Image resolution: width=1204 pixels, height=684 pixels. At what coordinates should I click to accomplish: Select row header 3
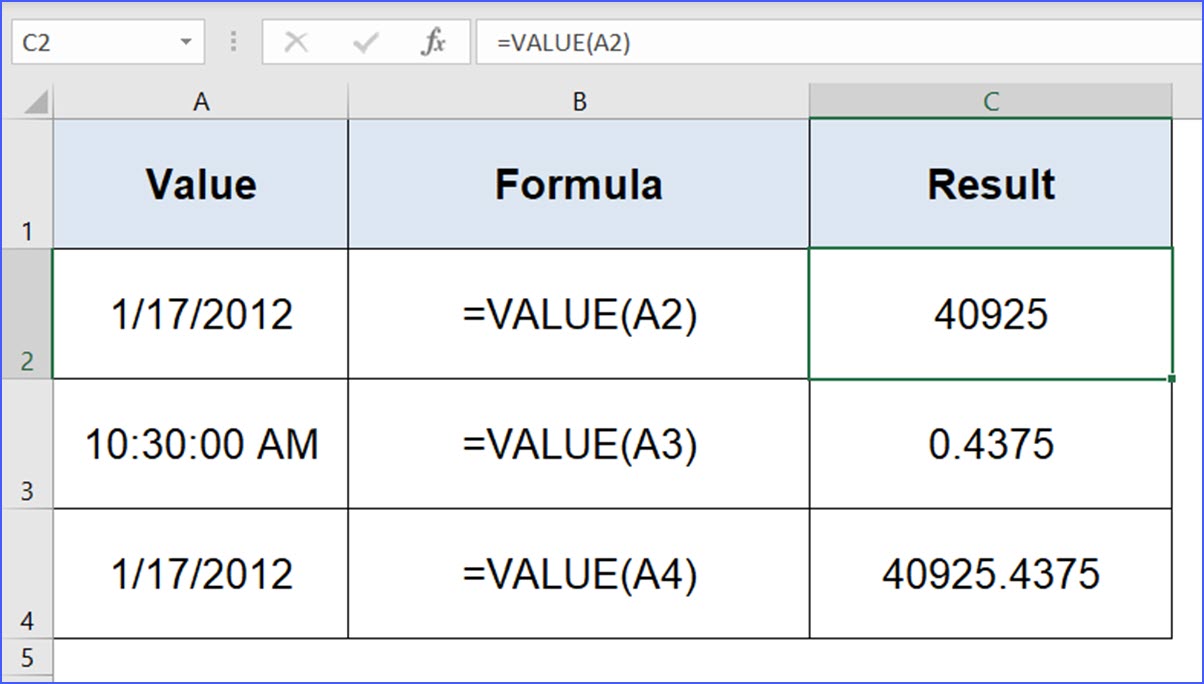pyautogui.click(x=27, y=442)
